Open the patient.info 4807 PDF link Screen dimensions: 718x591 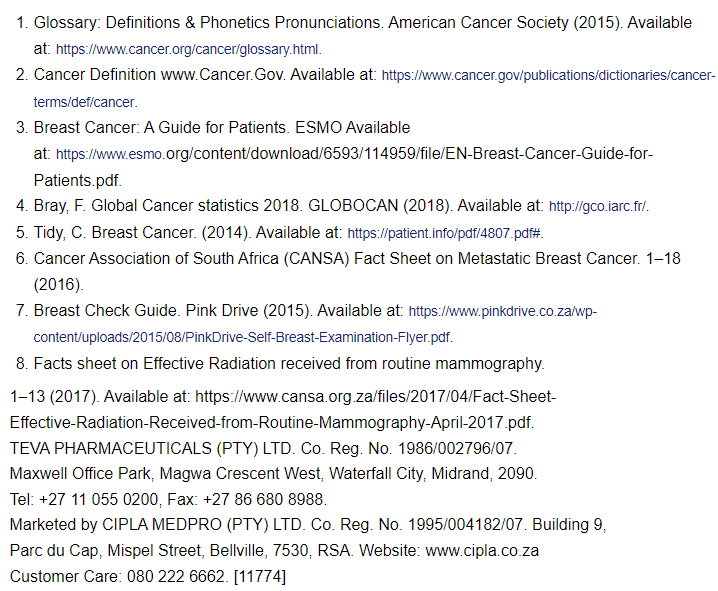(444, 233)
